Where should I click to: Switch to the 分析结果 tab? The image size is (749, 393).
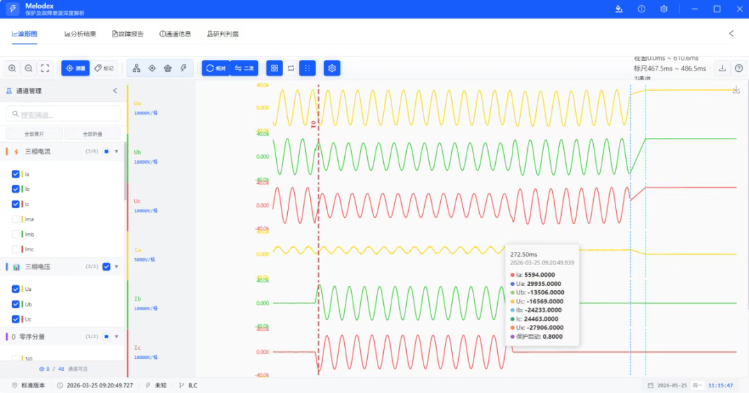(x=80, y=34)
